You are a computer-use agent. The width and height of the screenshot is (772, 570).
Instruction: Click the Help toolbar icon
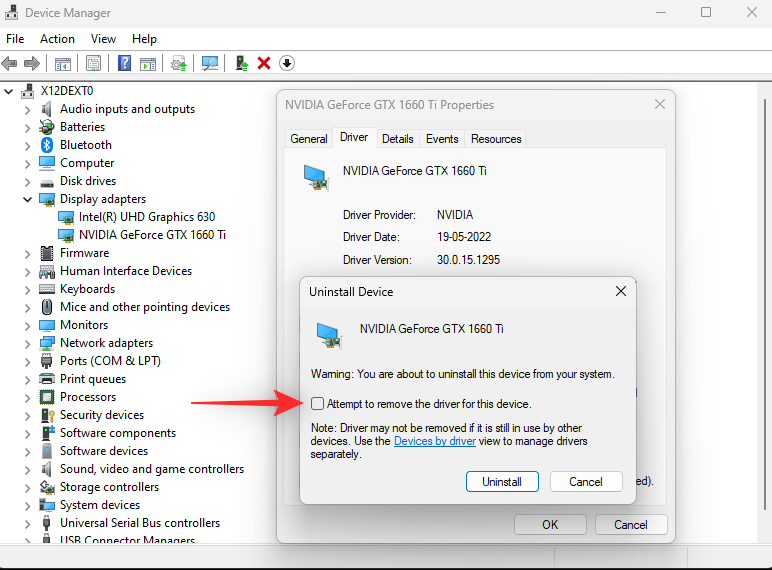124,63
